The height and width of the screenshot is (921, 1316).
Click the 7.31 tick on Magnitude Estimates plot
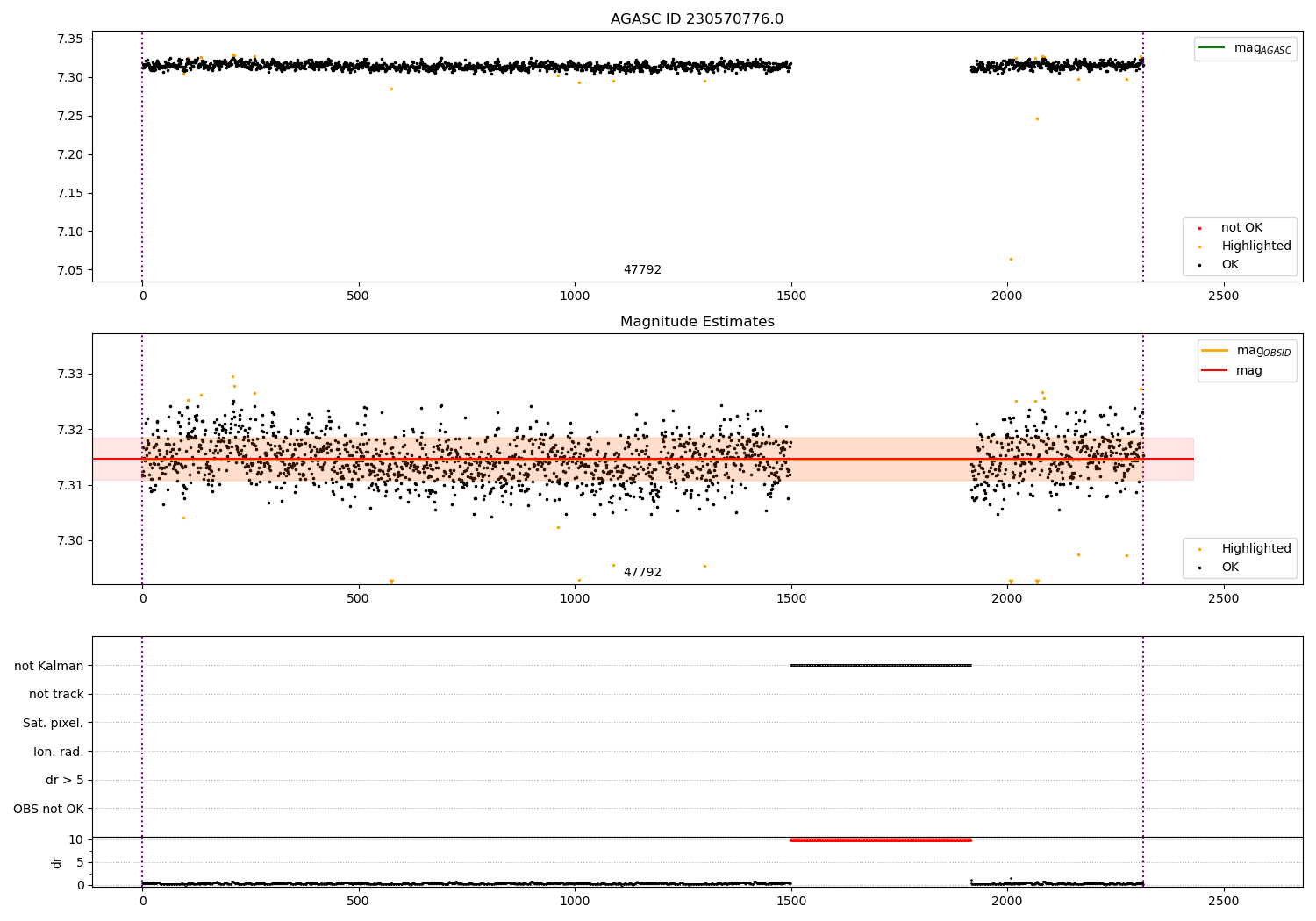pyautogui.click(x=70, y=485)
